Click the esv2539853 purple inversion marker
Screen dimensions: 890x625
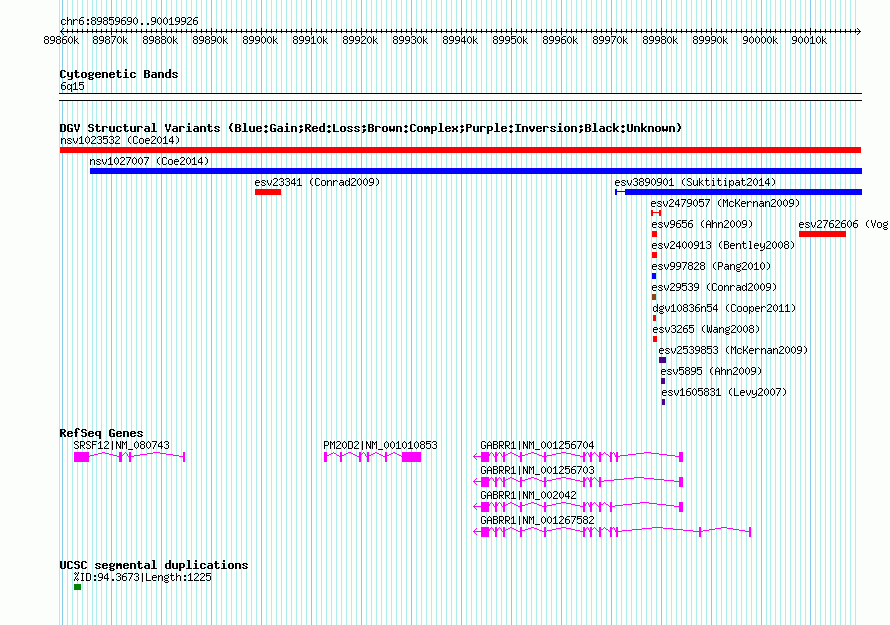click(x=662, y=360)
